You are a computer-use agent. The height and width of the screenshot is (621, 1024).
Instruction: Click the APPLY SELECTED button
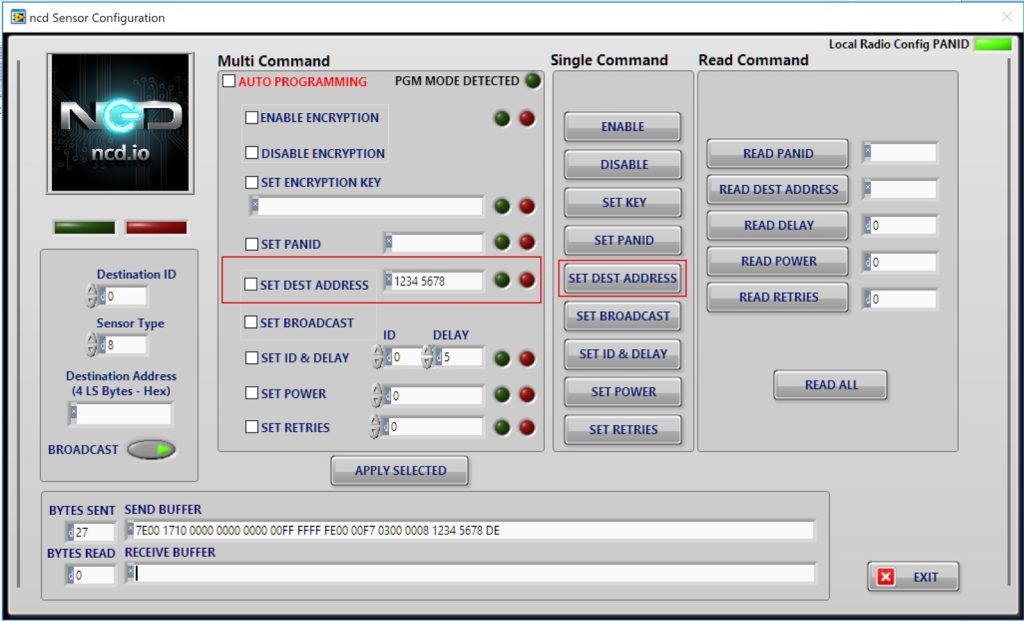[399, 470]
